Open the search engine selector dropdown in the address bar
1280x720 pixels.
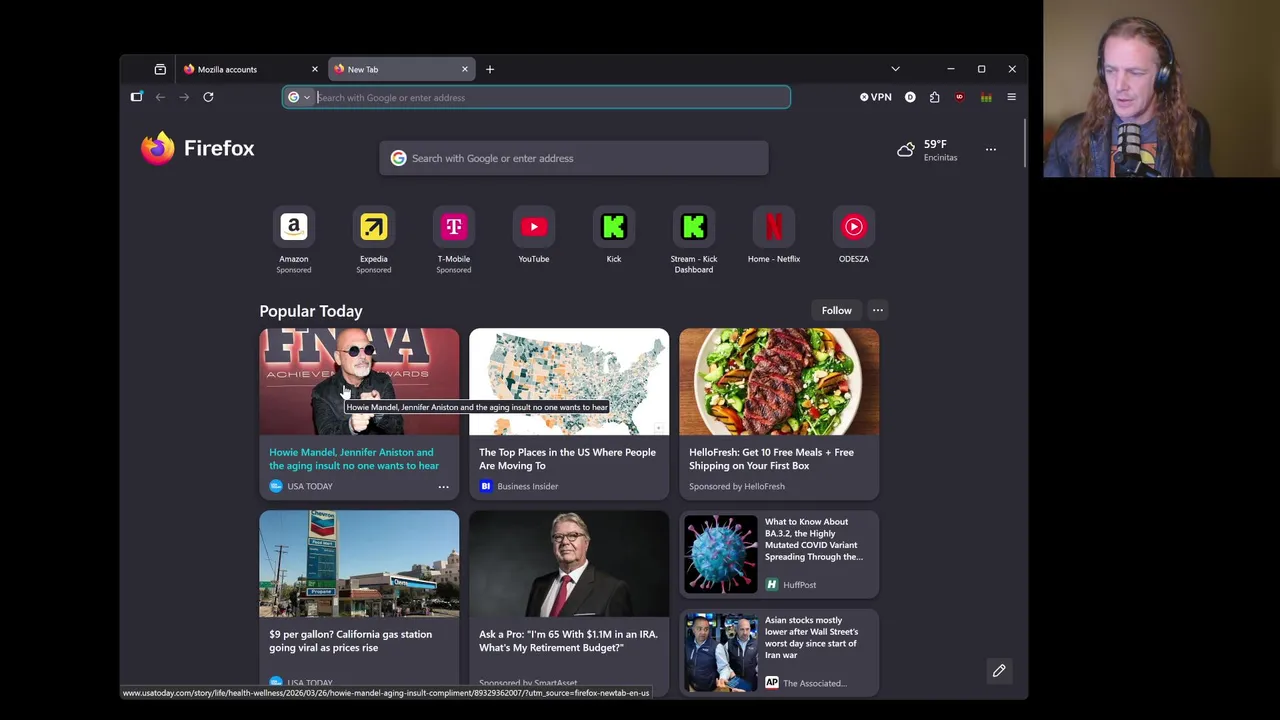coord(299,97)
